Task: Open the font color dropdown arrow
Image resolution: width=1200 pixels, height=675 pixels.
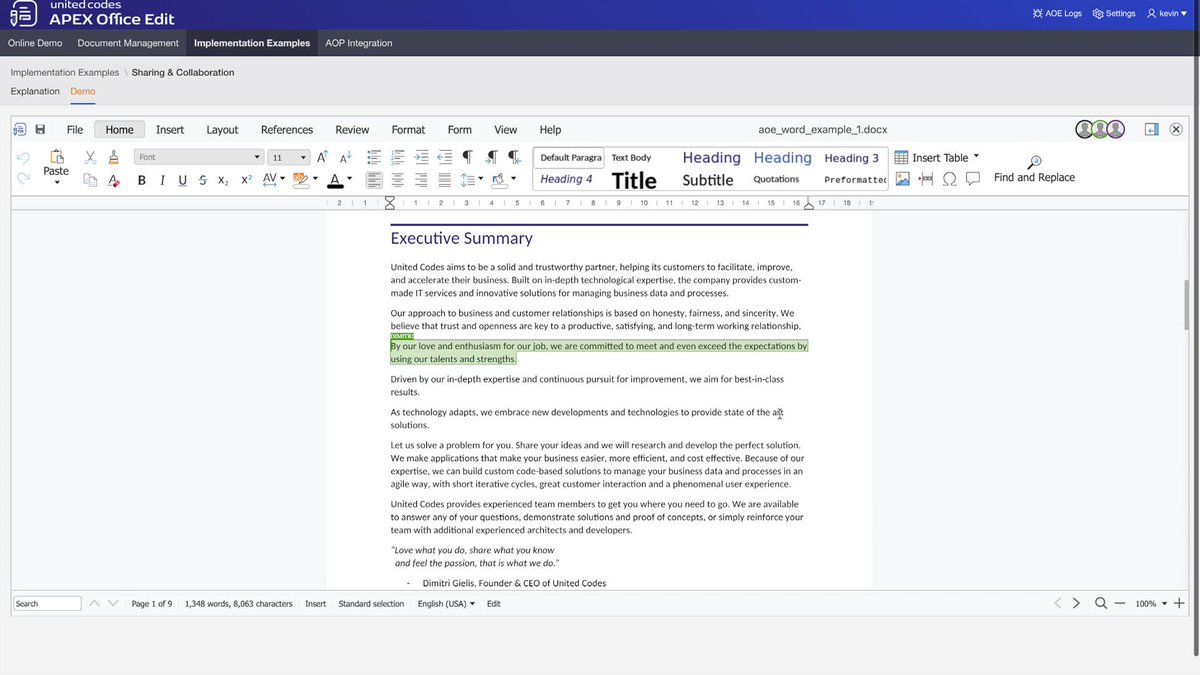Action: pos(349,179)
